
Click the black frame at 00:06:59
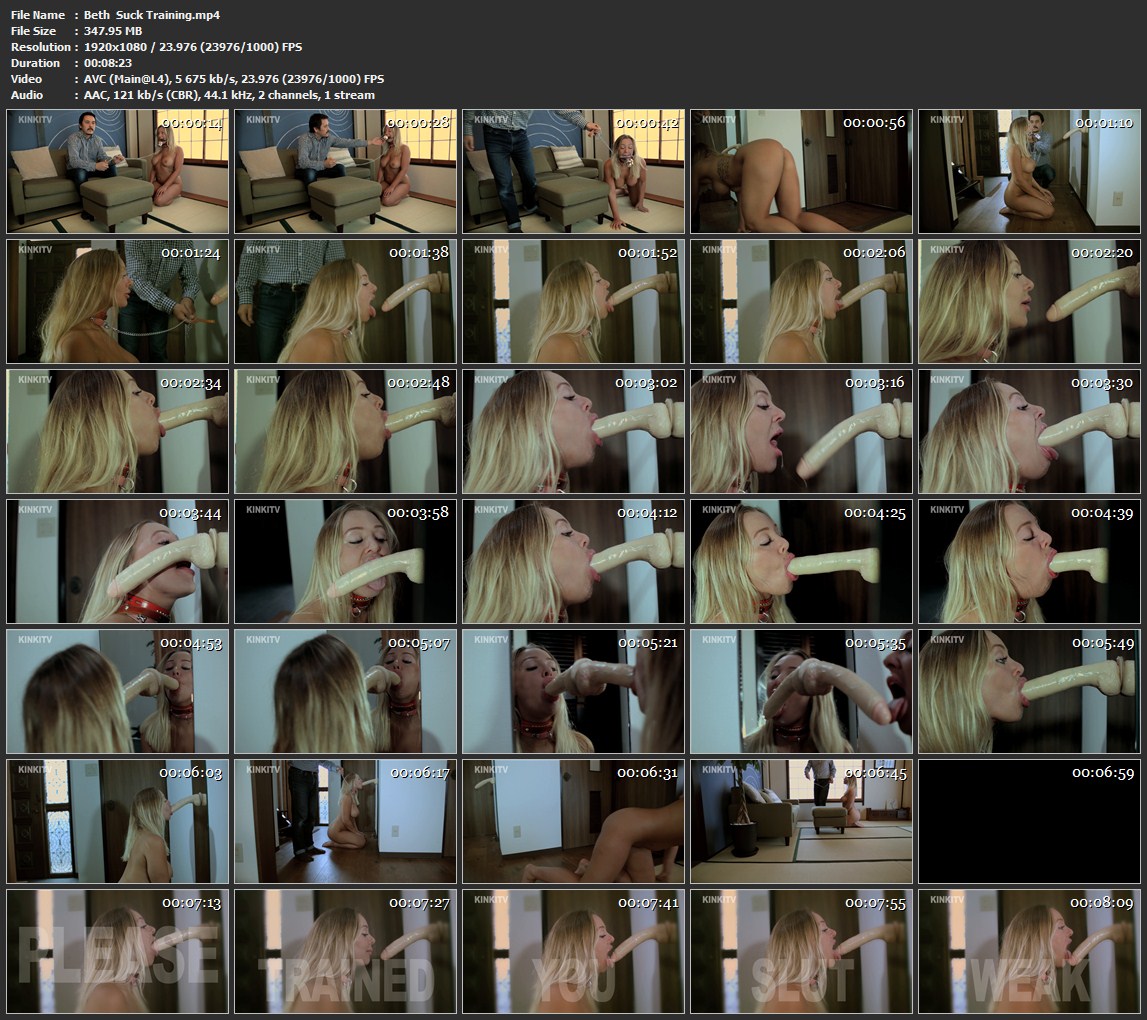[x=1029, y=821]
